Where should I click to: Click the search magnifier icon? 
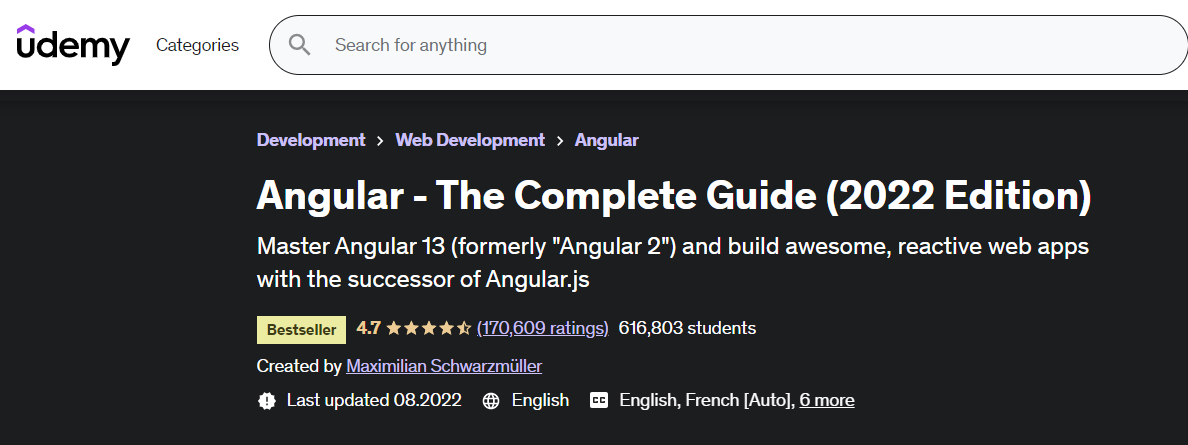(299, 45)
